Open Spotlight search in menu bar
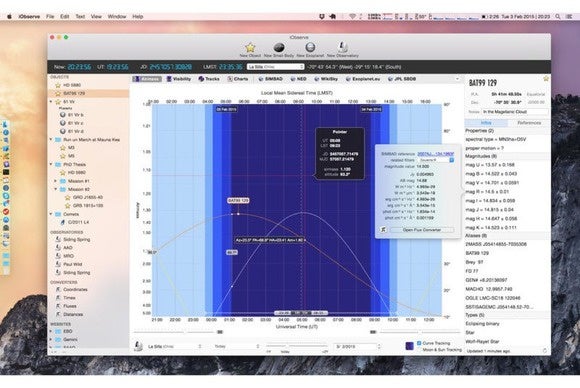This screenshot has height=388, width=580. coord(557,17)
